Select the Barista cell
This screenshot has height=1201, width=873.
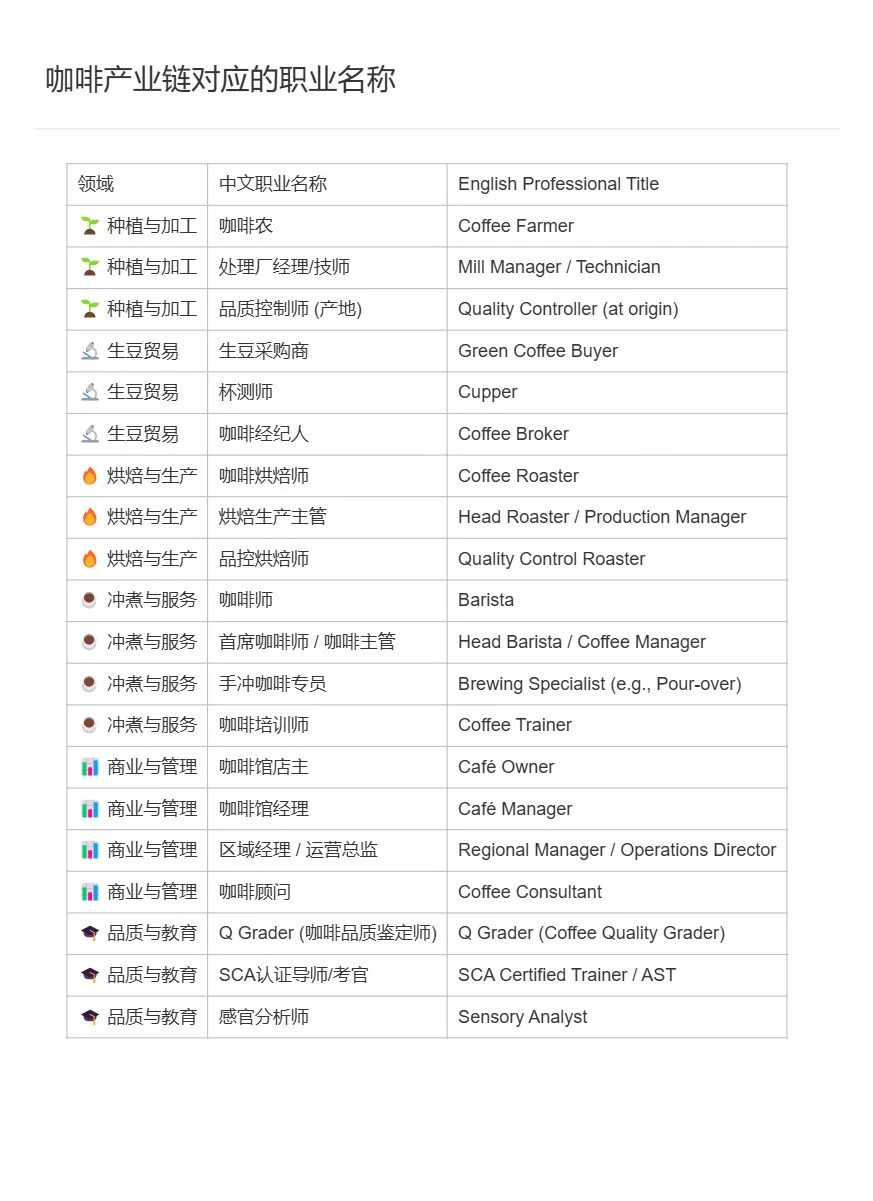pos(617,600)
